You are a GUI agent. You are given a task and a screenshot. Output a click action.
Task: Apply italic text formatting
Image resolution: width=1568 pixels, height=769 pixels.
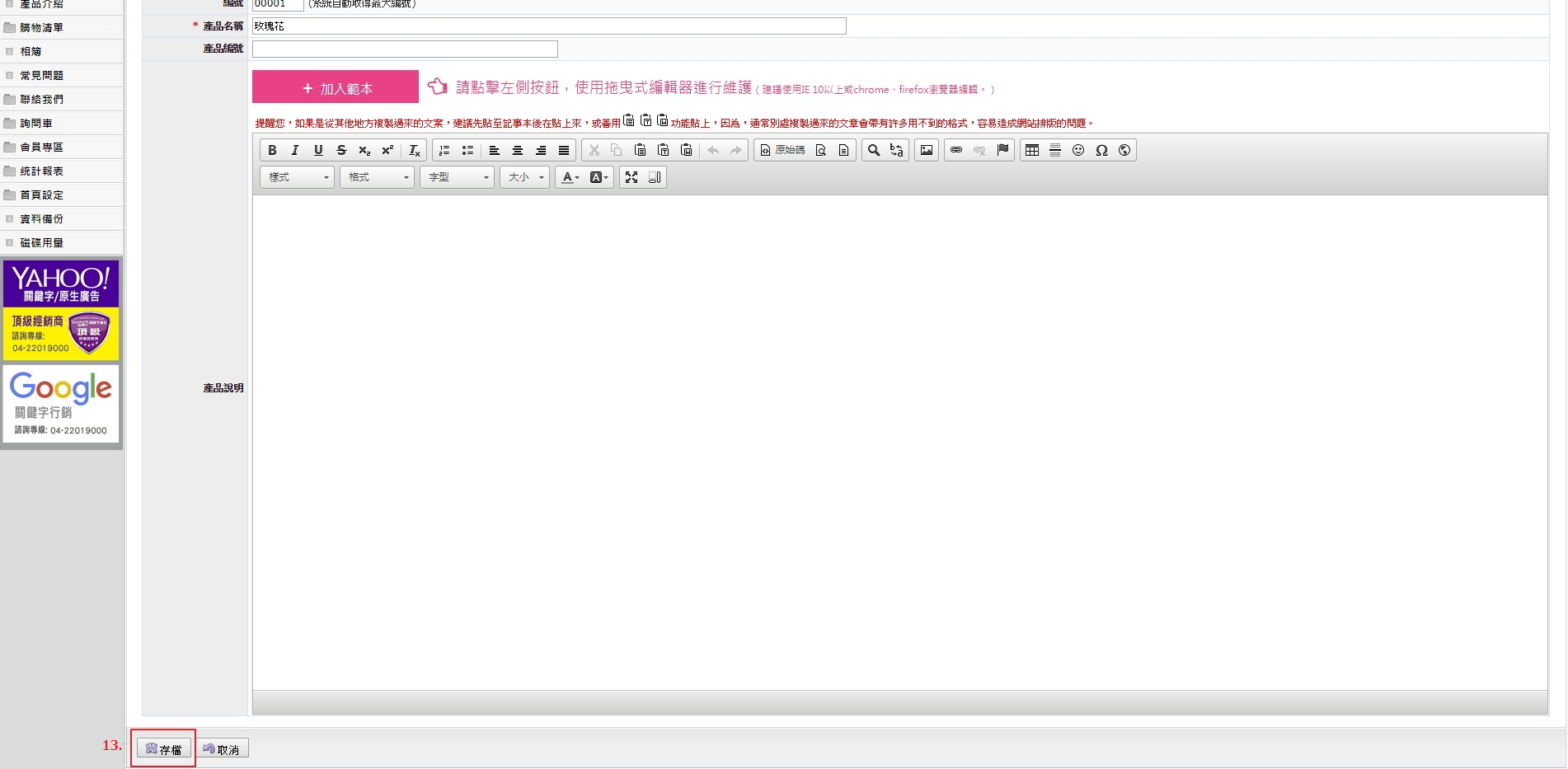tap(295, 150)
